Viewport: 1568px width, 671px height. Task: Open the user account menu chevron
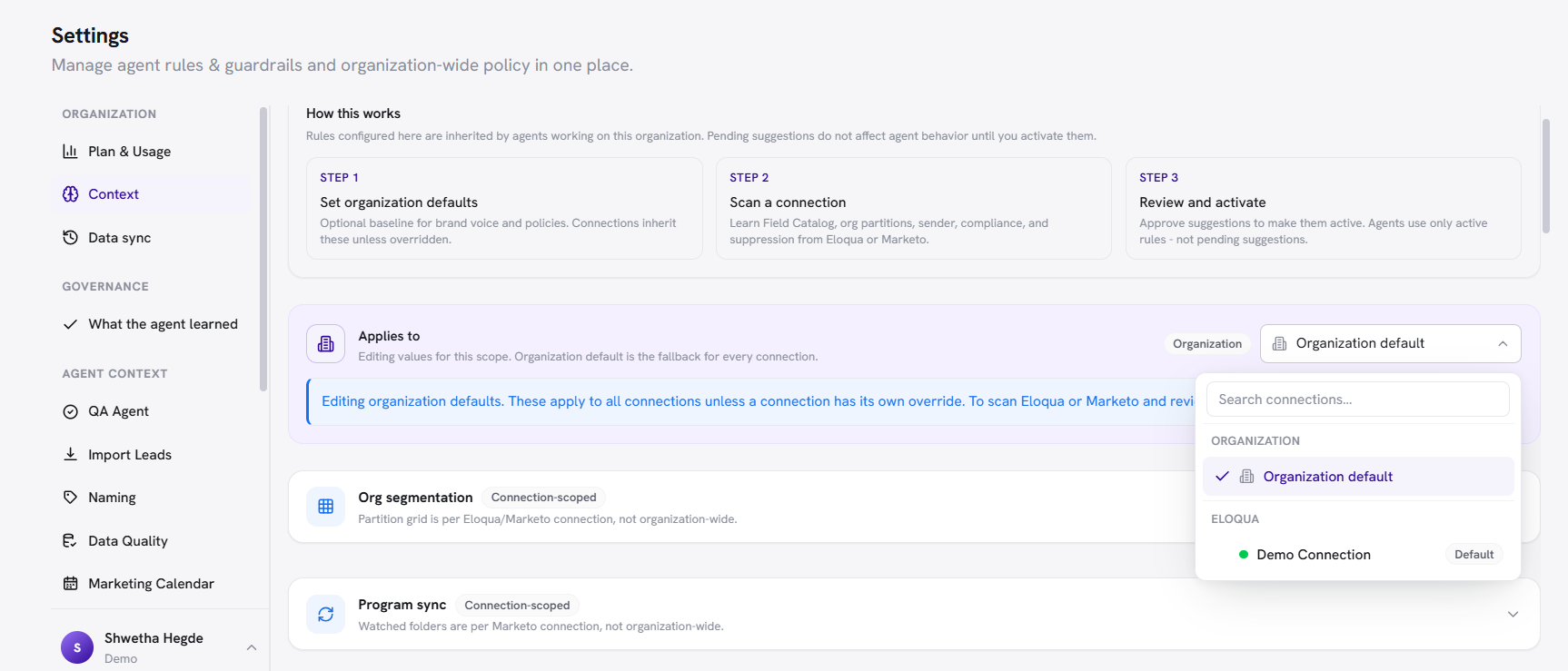(252, 647)
